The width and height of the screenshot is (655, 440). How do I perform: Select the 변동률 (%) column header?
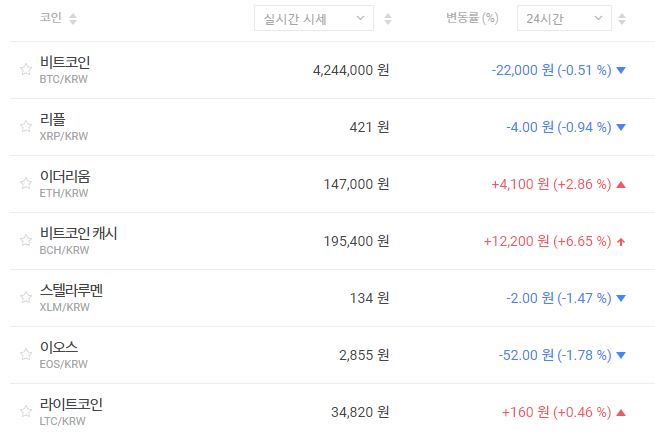point(472,18)
